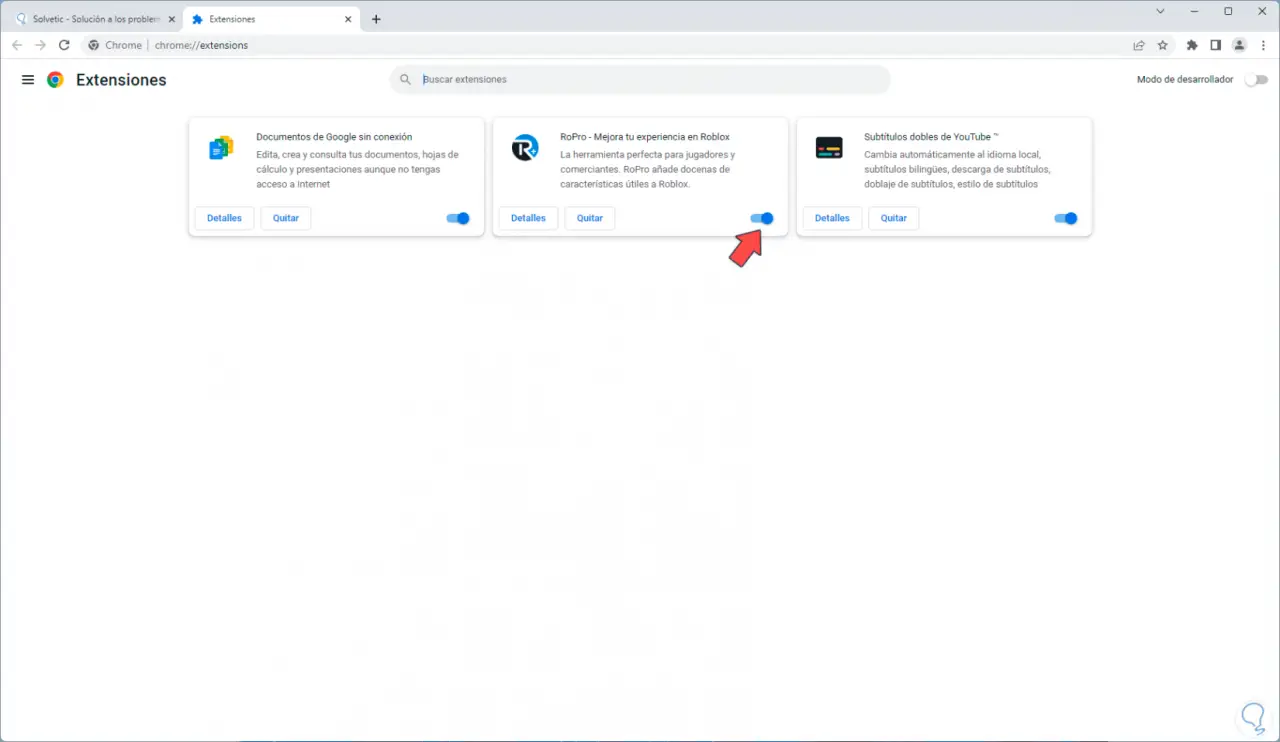Go forward with the browser forward arrow
The height and width of the screenshot is (742, 1280).
(x=41, y=45)
